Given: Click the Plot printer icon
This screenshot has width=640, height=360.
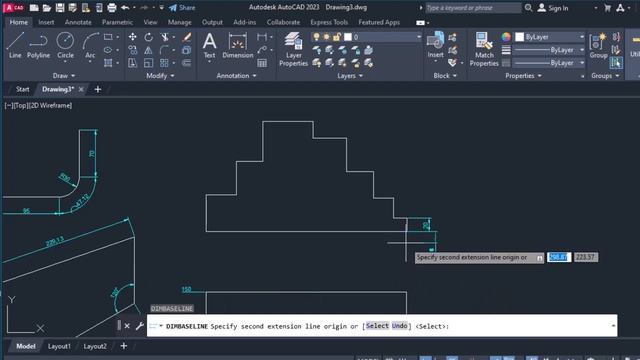Looking at the screenshot, I should click(x=111, y=8).
